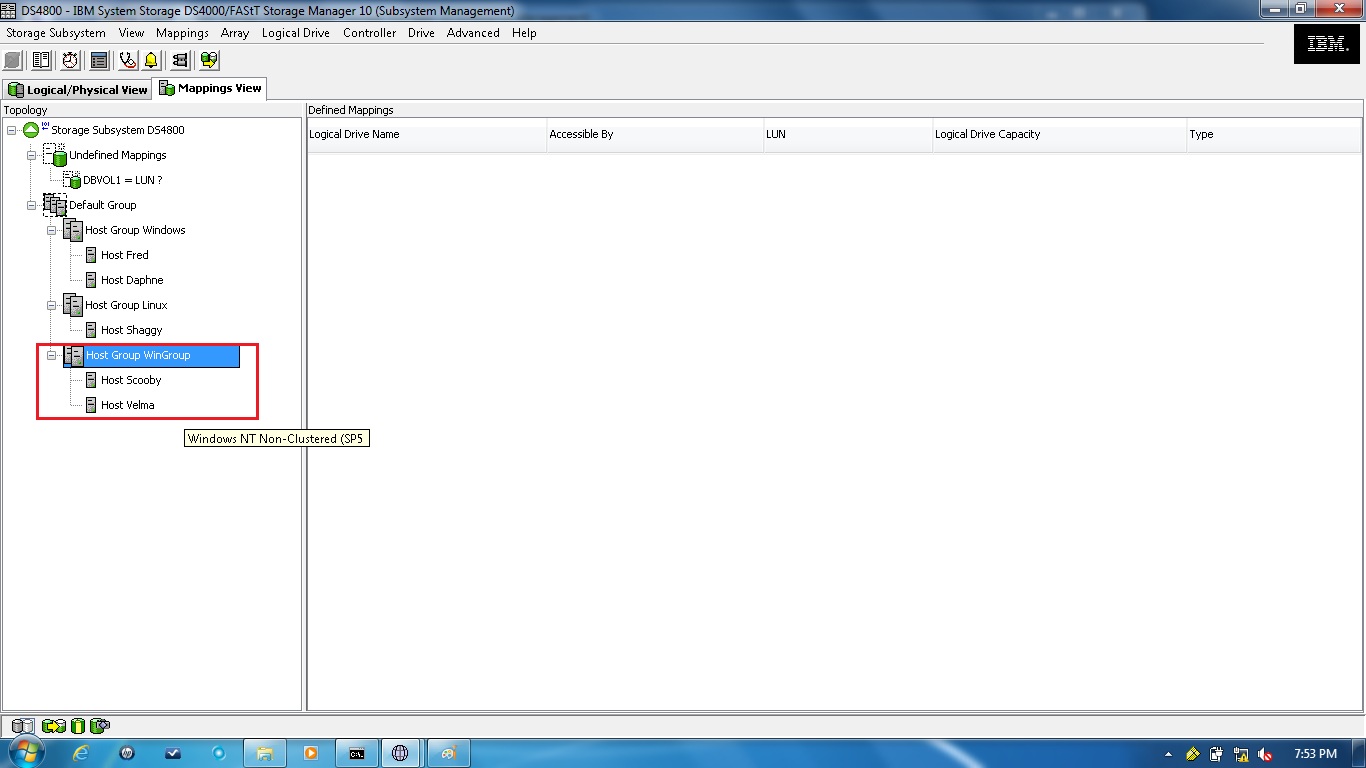Viewport: 1366px width, 768px height.
Task: Collapse the Host Group WinGroup branch
Action: 51,355
